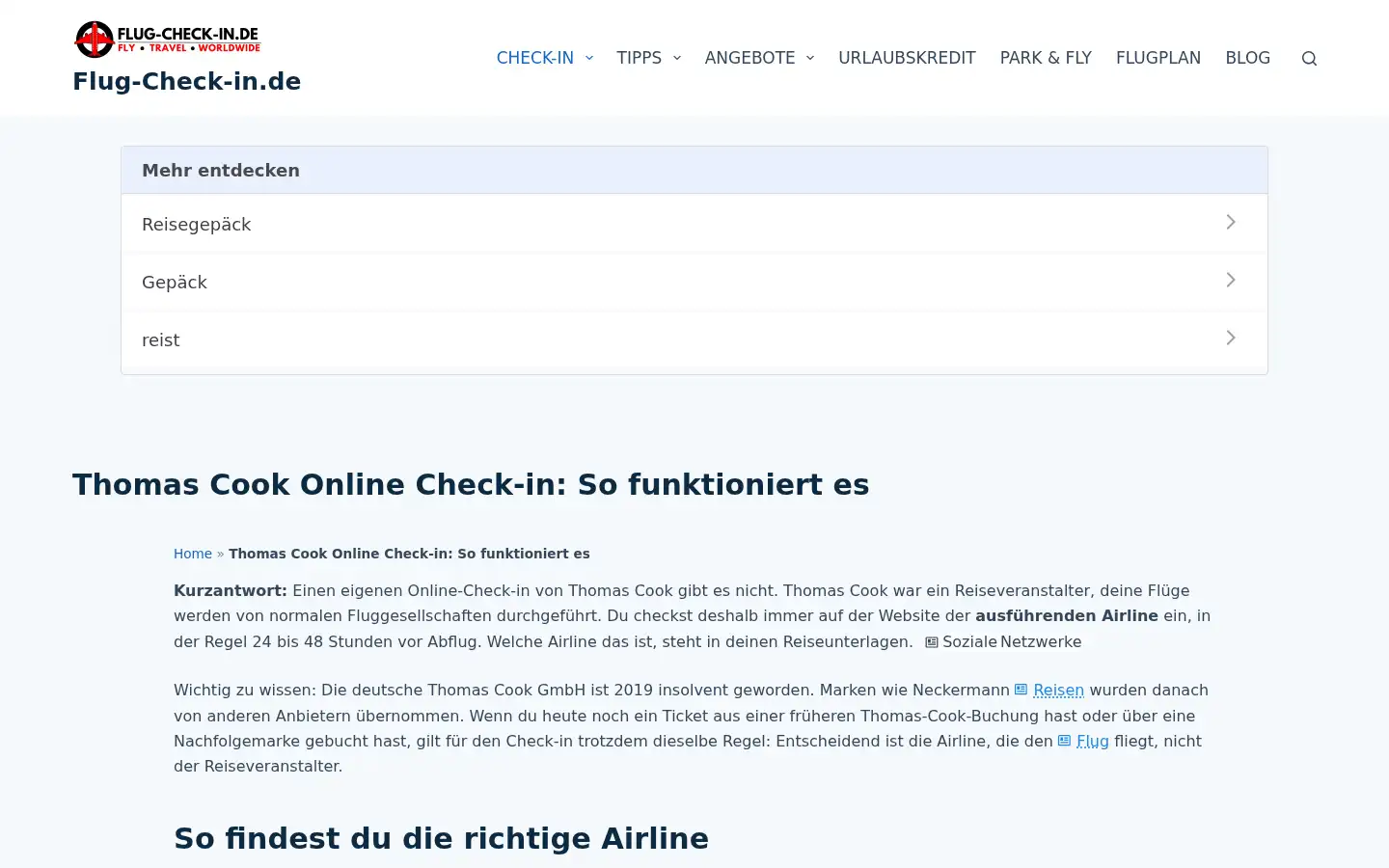
Task: Open the TIPPS menu item
Action: click(x=640, y=58)
